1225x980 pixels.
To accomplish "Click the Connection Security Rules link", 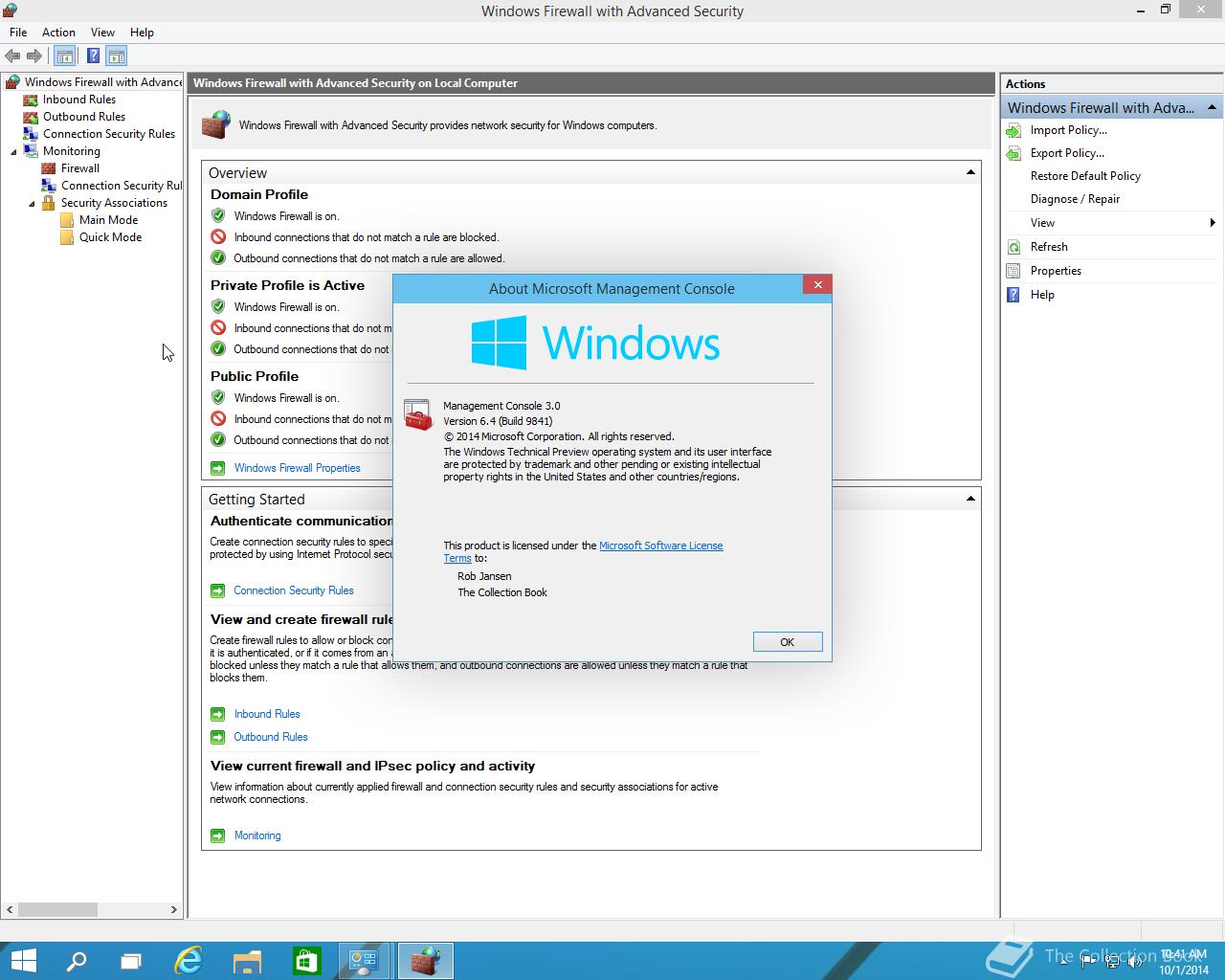I will click(294, 590).
